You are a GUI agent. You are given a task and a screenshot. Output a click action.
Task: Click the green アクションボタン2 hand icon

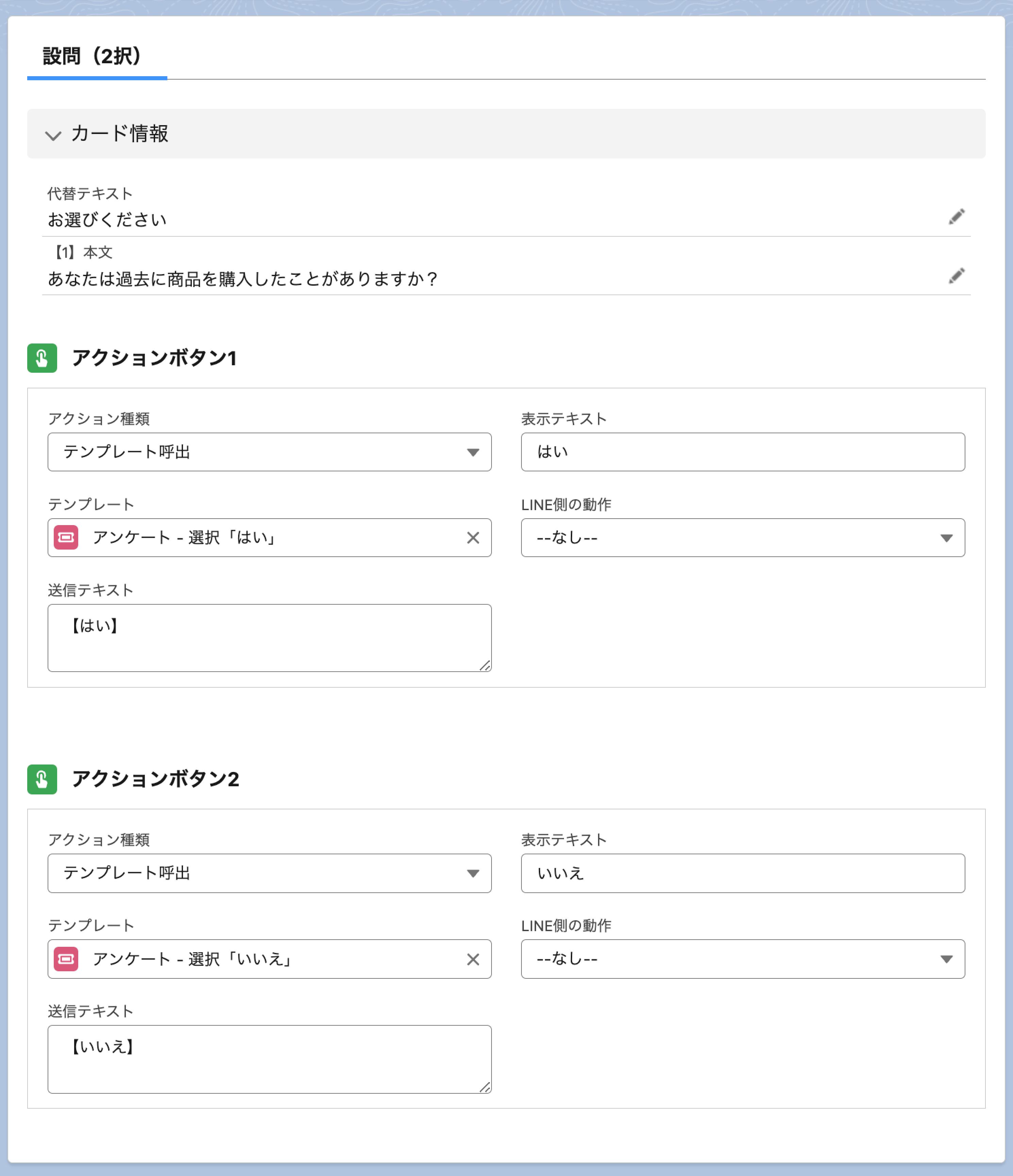pos(42,779)
